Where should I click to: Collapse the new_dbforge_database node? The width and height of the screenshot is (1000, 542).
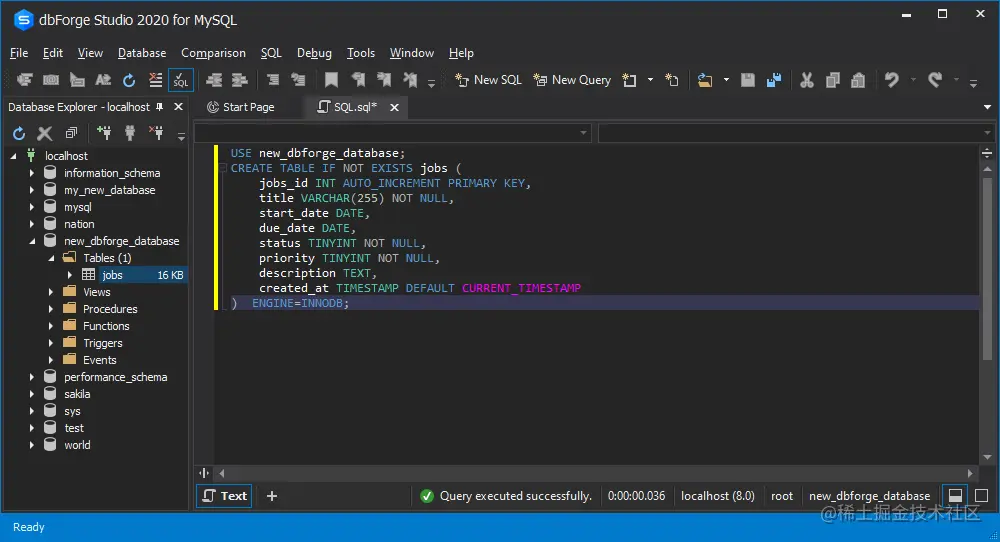pyautogui.click(x=32, y=241)
